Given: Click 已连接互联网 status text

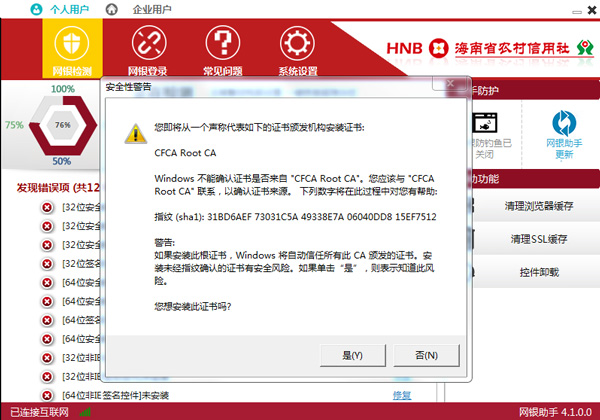Looking at the screenshot, I should click(x=39, y=412).
